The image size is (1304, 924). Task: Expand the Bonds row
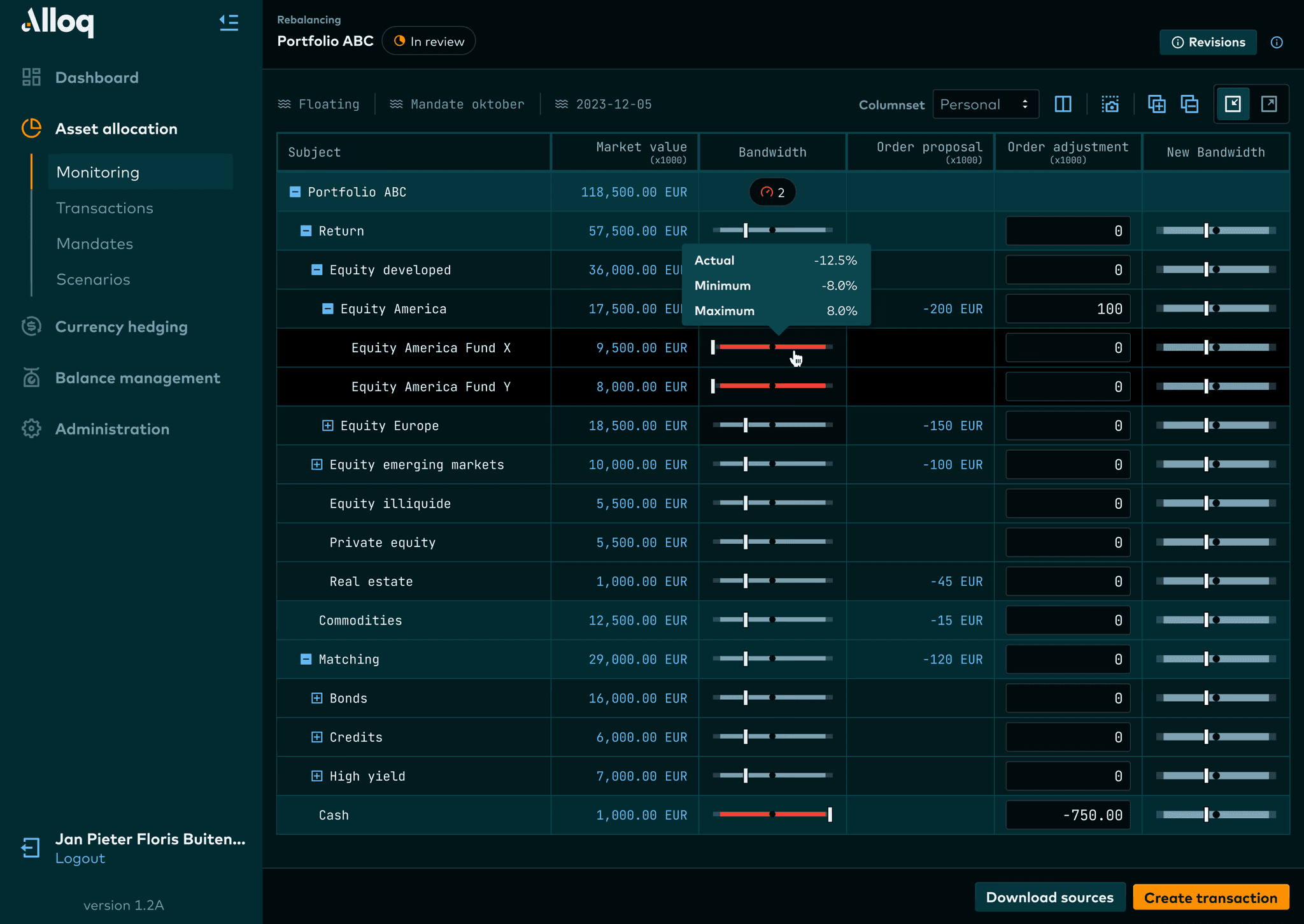pyautogui.click(x=316, y=698)
